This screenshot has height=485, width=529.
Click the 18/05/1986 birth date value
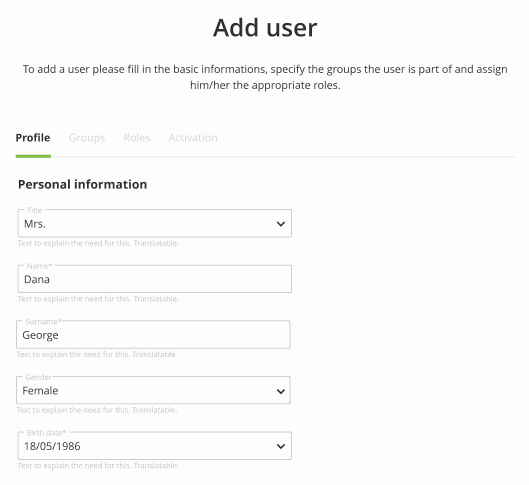52,446
